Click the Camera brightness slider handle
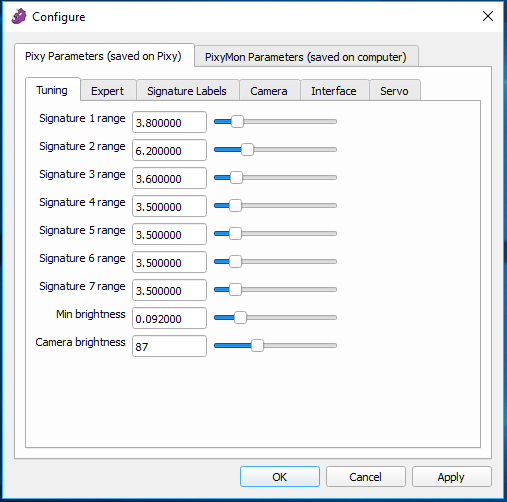 (257, 346)
